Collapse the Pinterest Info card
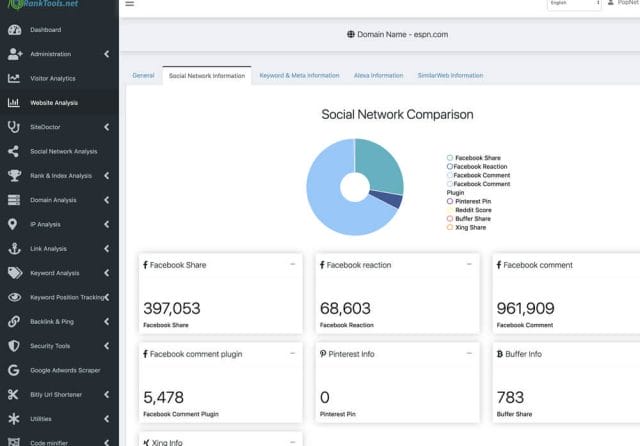 469,354
